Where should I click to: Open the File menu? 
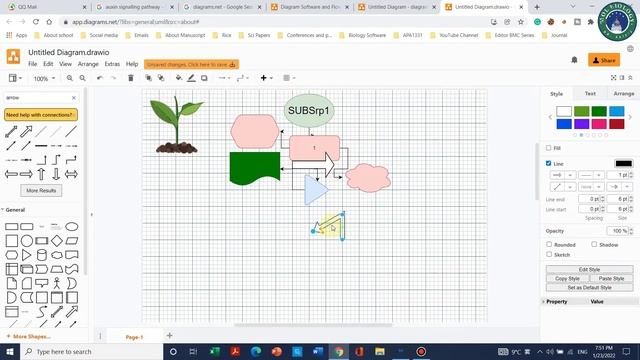(x=33, y=64)
